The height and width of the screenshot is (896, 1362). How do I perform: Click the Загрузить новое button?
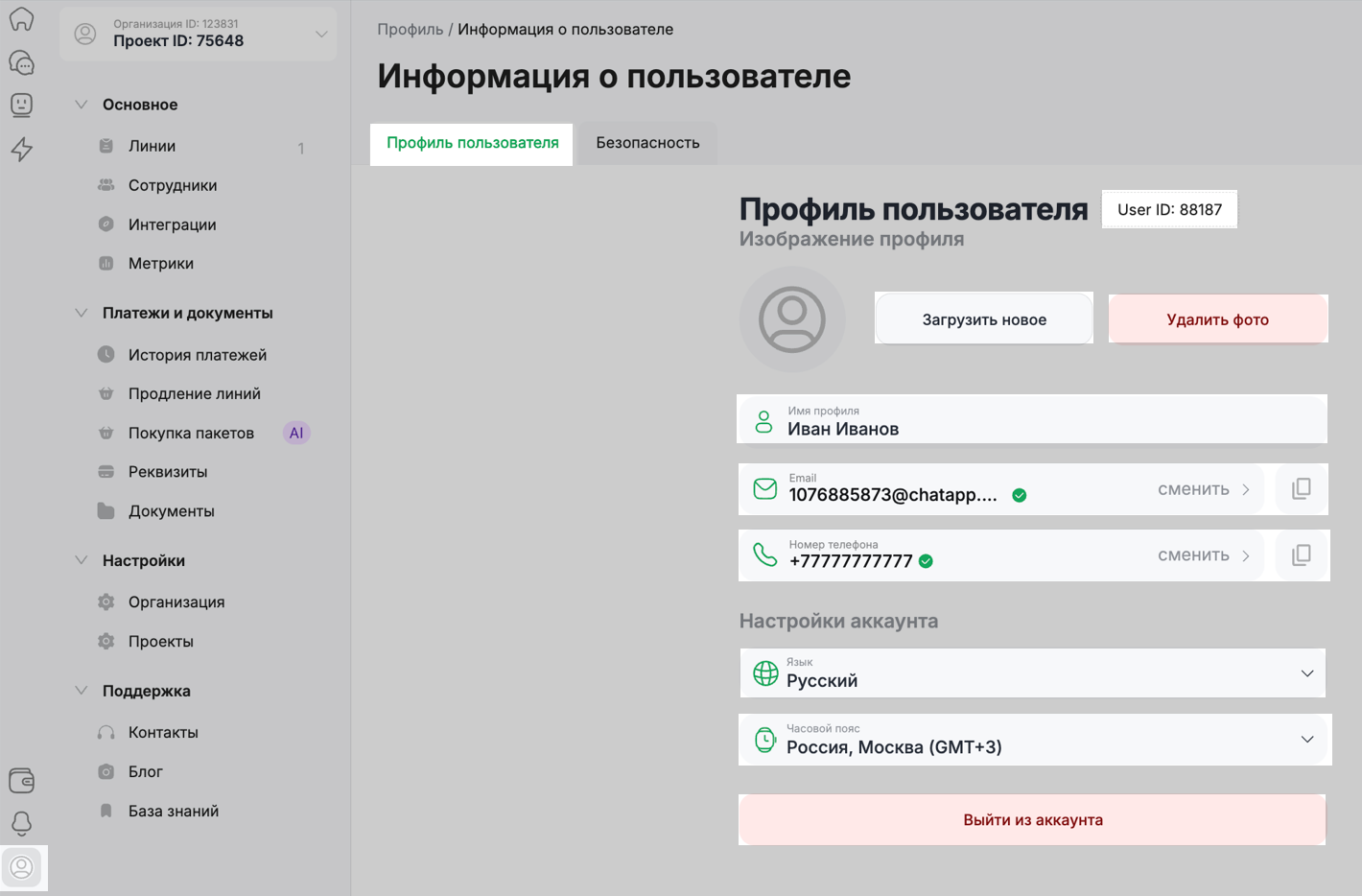coord(983,319)
